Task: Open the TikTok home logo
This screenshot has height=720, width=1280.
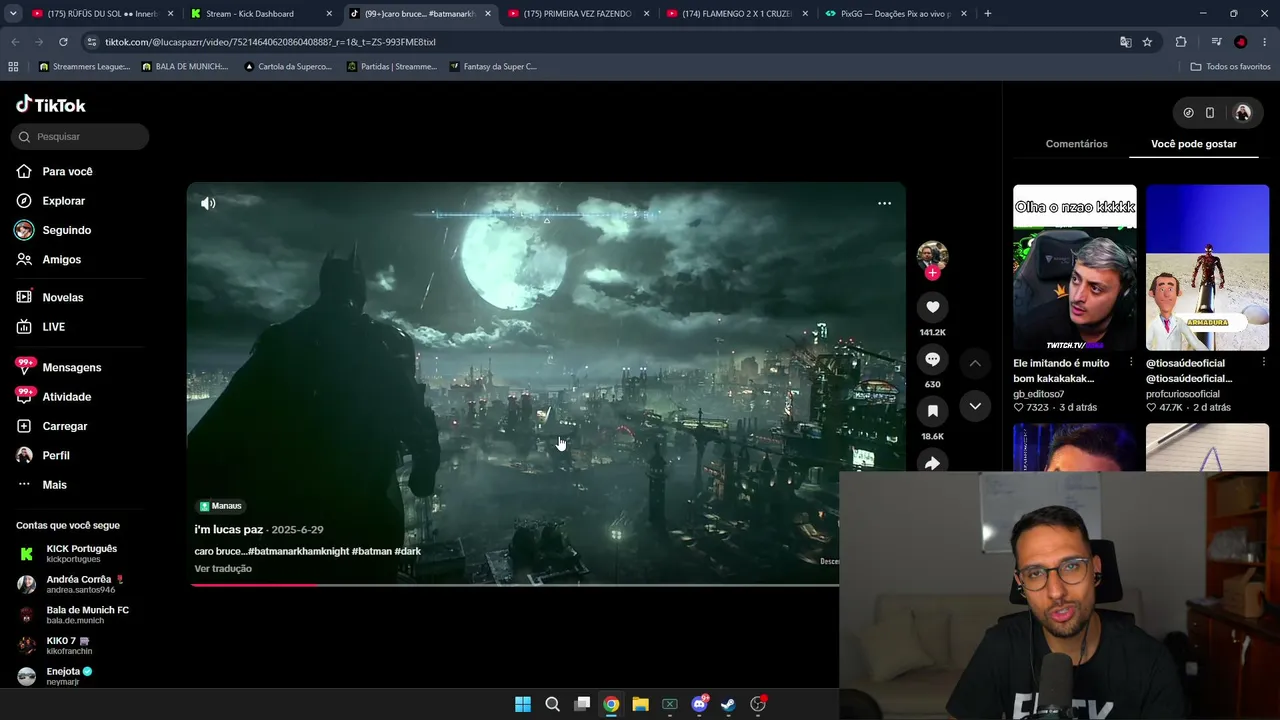Action: [51, 105]
